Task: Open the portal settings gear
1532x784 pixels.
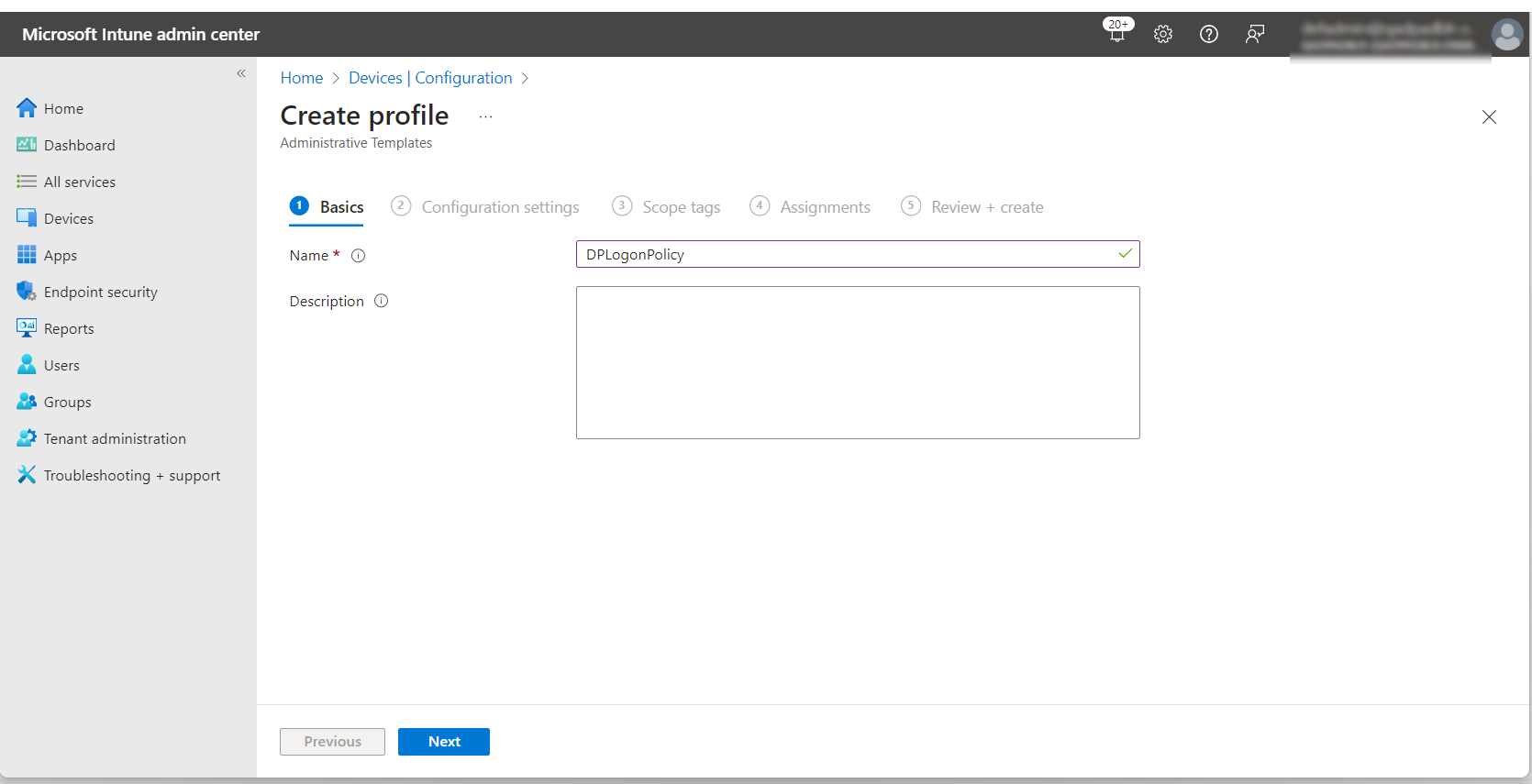Action: pyautogui.click(x=1163, y=34)
